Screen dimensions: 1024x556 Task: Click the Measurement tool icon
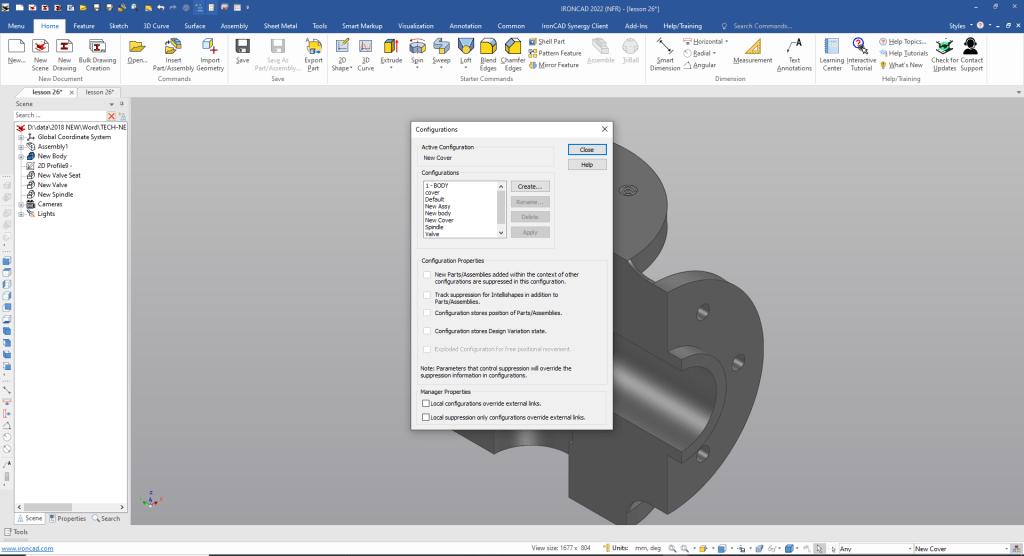(752, 46)
